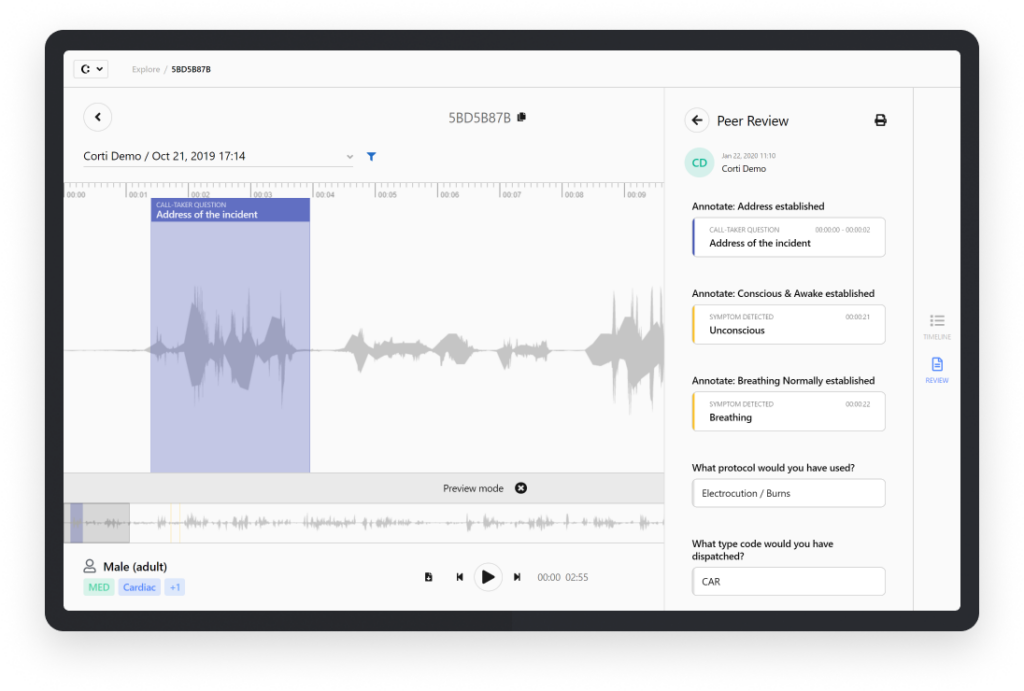Image resolution: width=1024 pixels, height=691 pixels.
Task: Click the copy icon beside call ID 5BD5B87B
Action: point(522,116)
